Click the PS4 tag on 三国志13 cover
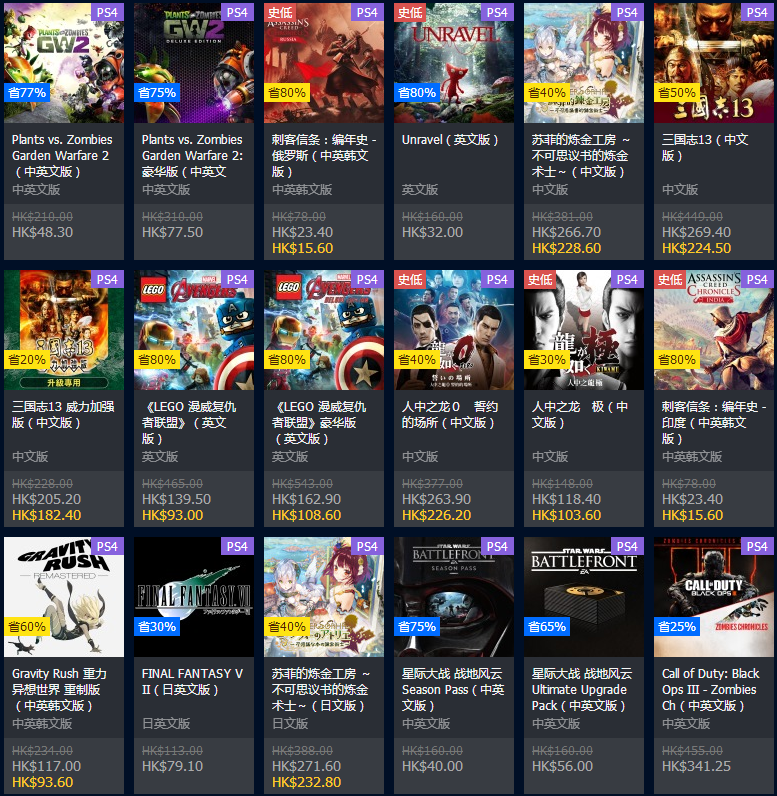 [757, 12]
